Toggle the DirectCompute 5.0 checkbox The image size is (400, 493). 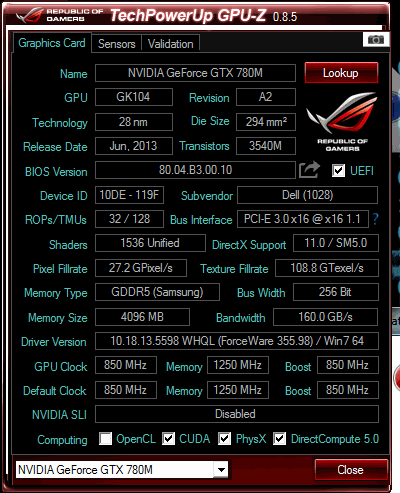279,439
